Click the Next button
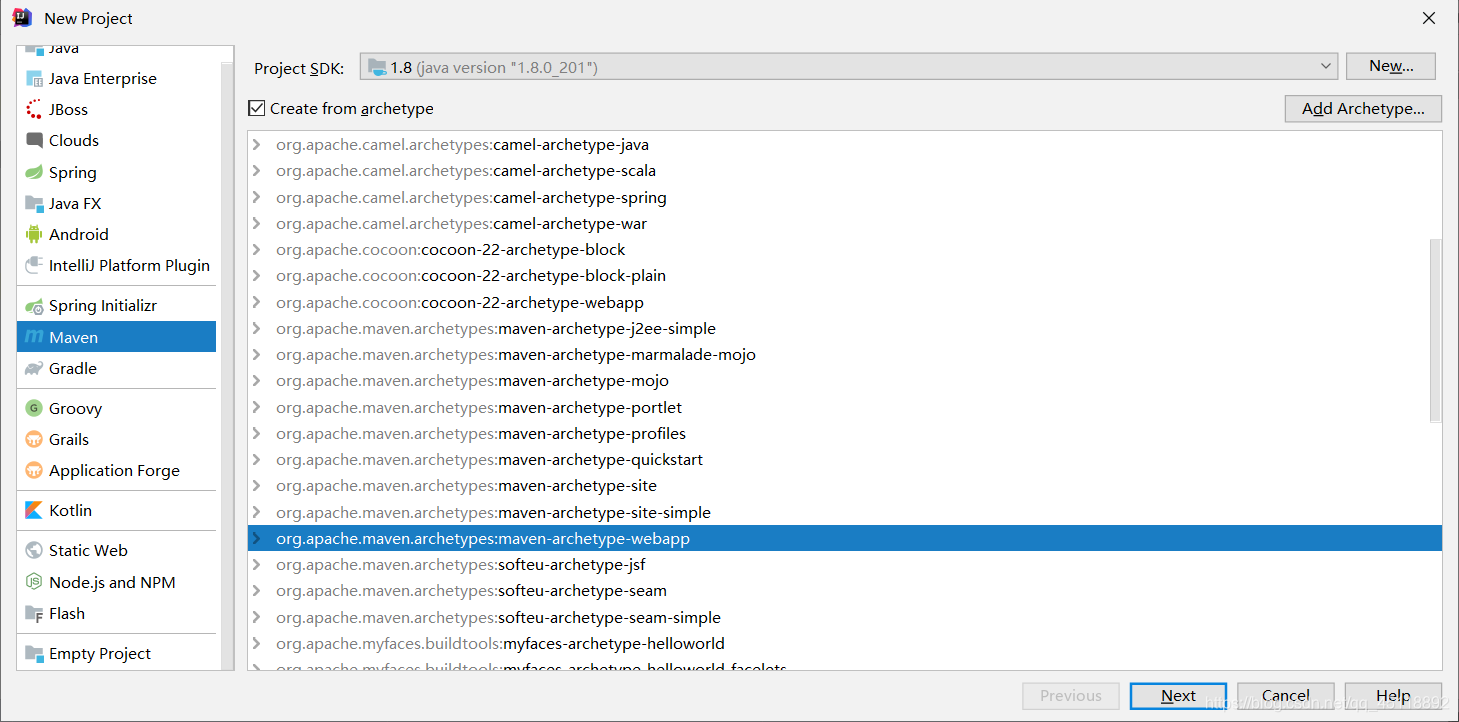 [1178, 696]
